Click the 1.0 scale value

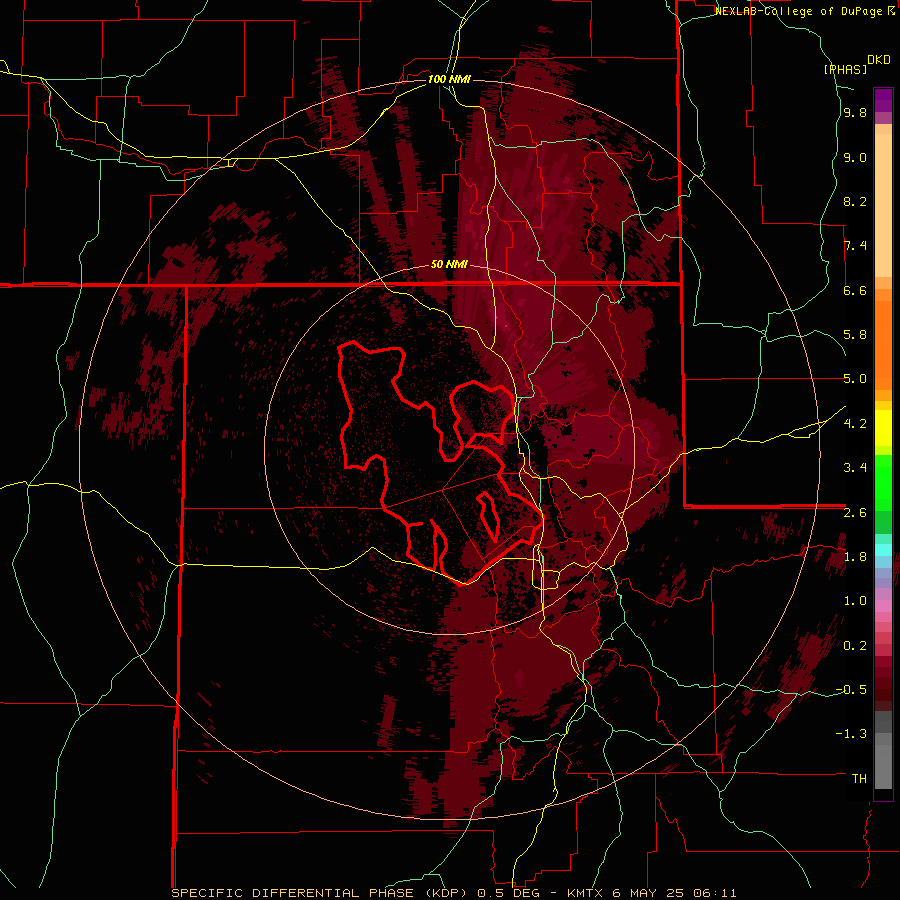(x=855, y=601)
